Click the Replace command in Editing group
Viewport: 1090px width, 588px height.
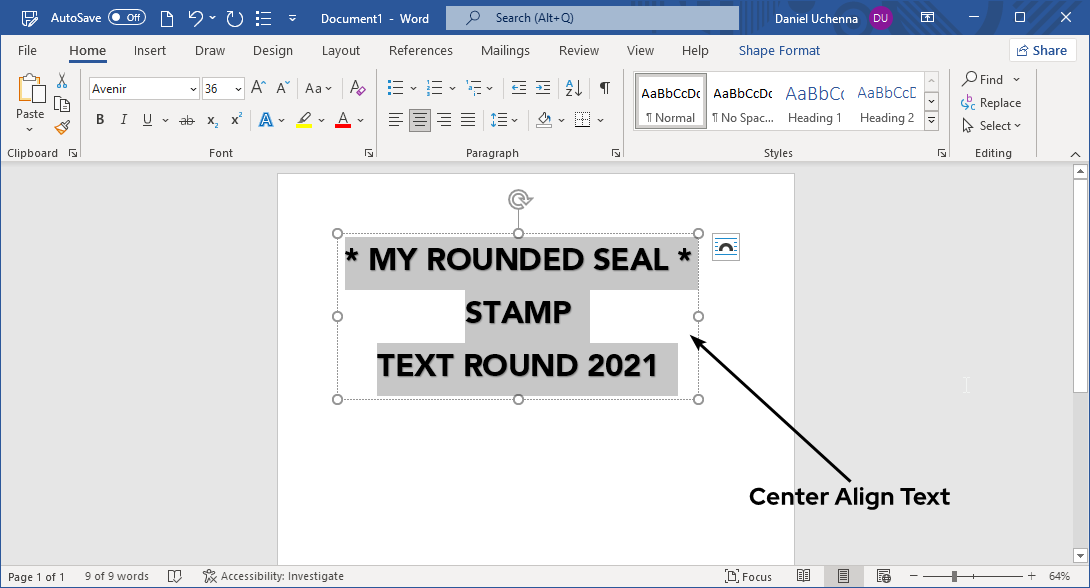click(x=993, y=102)
